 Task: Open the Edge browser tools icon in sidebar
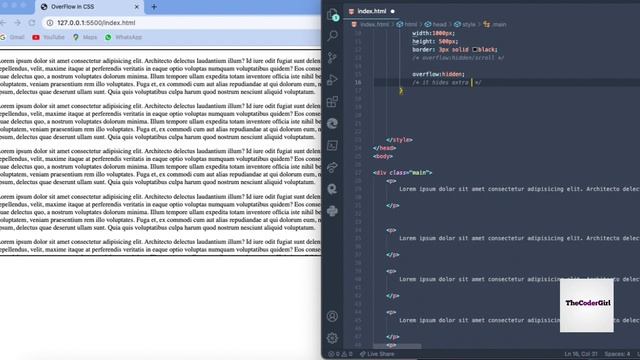coord(332,123)
